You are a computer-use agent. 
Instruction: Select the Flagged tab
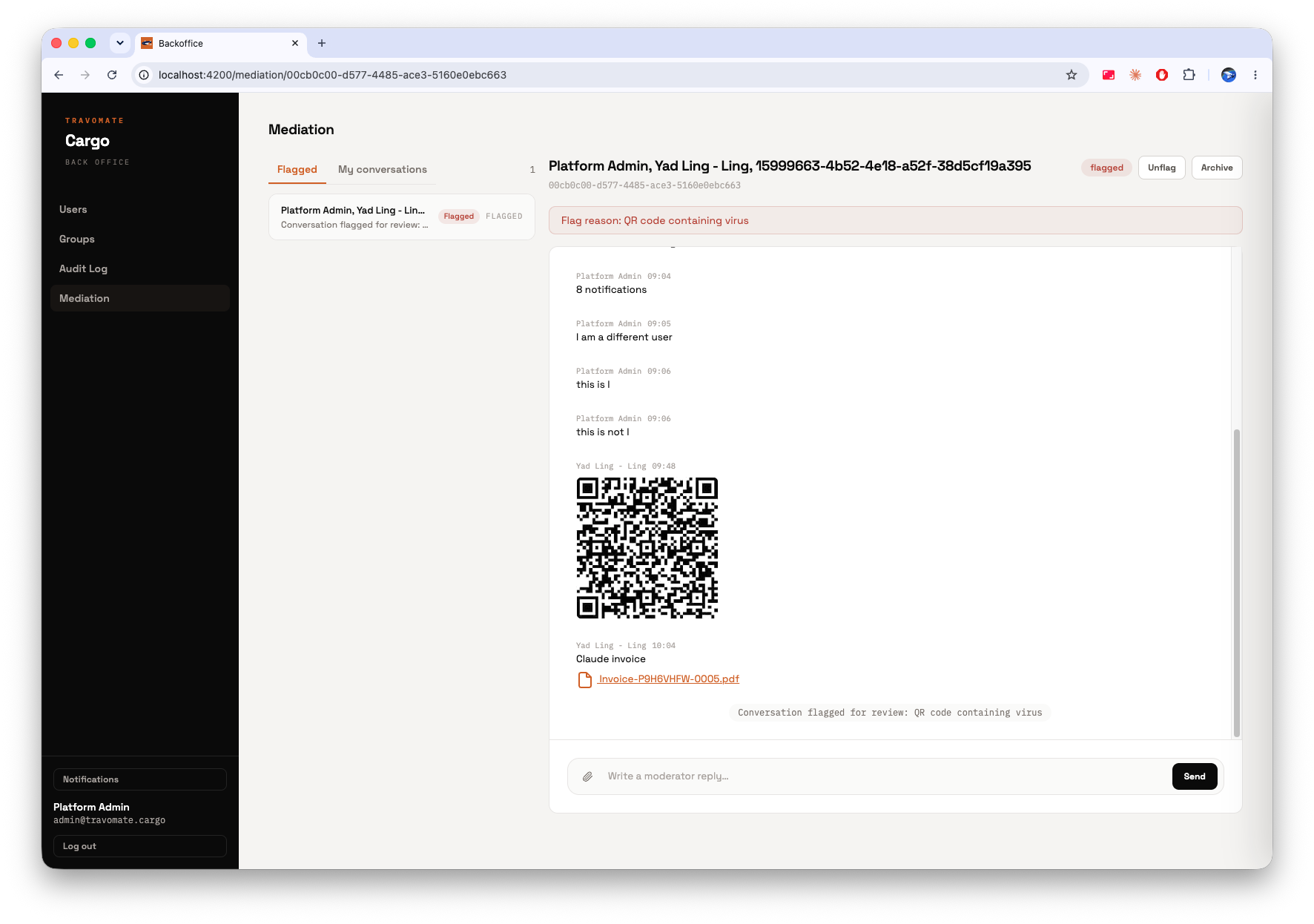(297, 170)
